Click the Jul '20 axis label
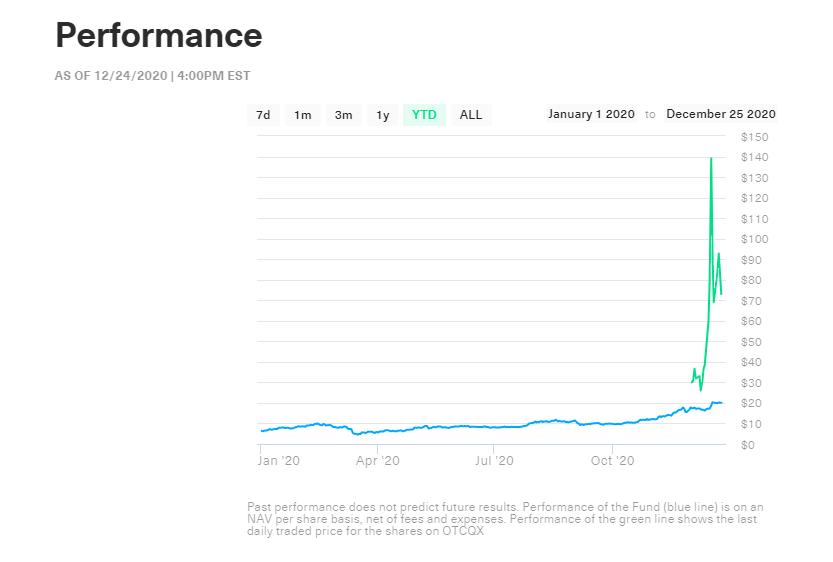The height and width of the screenshot is (562, 833). click(x=493, y=461)
